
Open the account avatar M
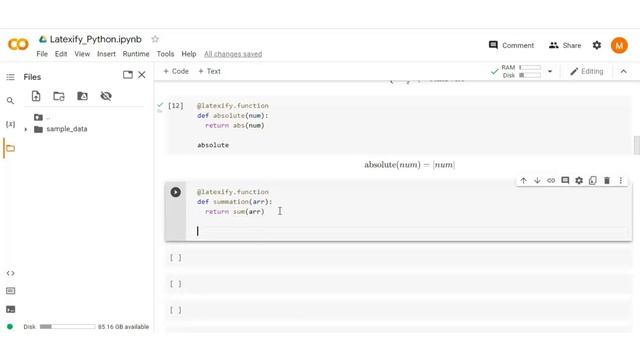click(619, 45)
